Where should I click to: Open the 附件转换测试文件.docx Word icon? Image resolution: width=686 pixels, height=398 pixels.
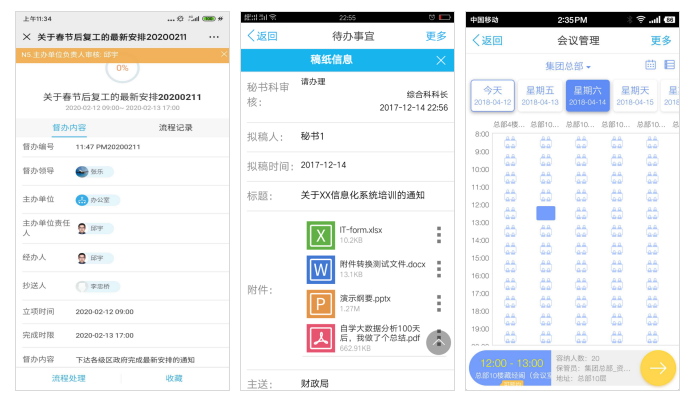(321, 269)
